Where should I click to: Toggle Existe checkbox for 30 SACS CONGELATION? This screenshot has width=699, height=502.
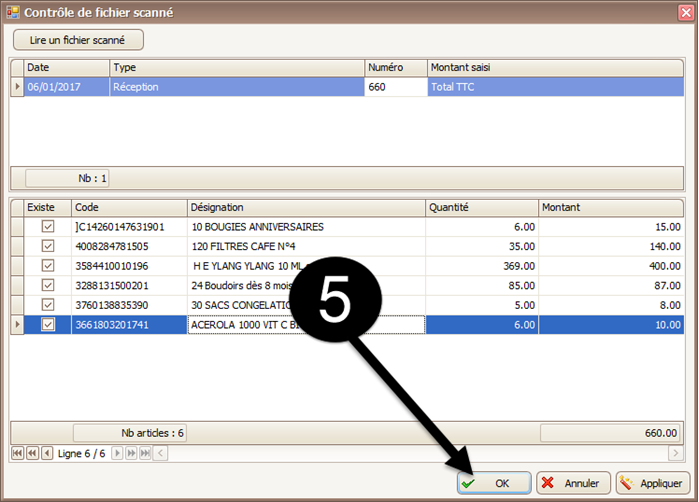48,305
